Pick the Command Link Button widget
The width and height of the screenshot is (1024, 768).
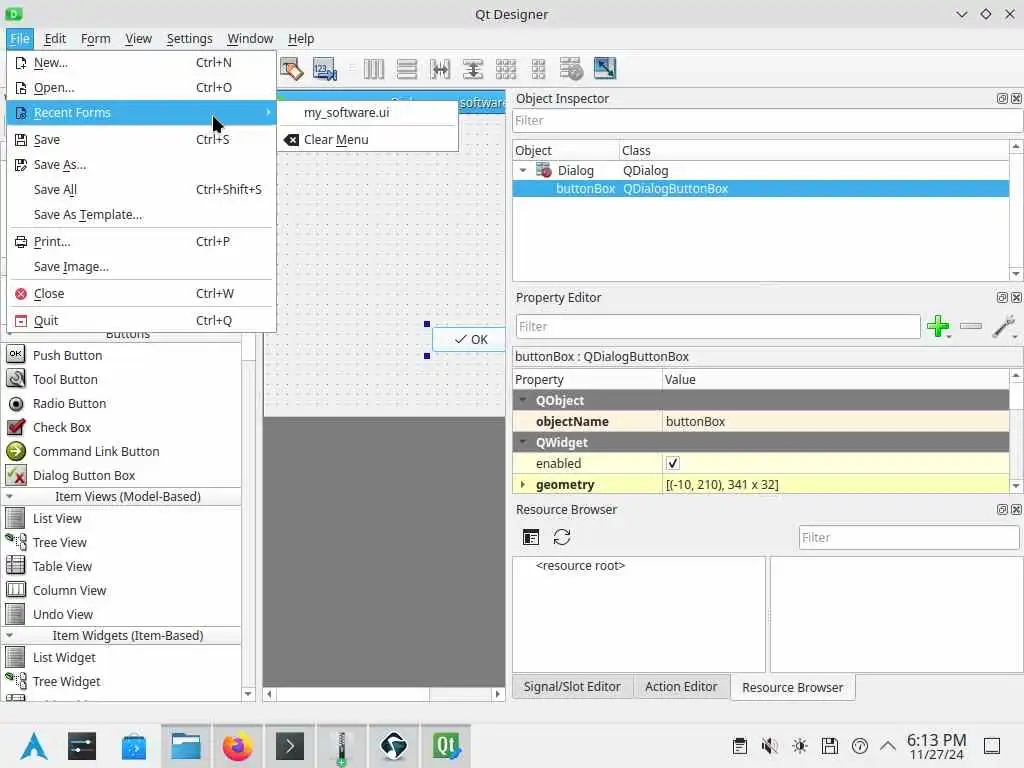tap(96, 452)
